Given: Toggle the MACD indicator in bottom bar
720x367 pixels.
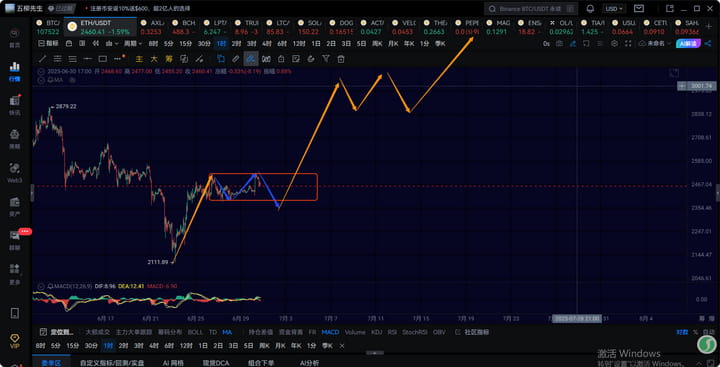Looking at the screenshot, I should click(x=330, y=332).
